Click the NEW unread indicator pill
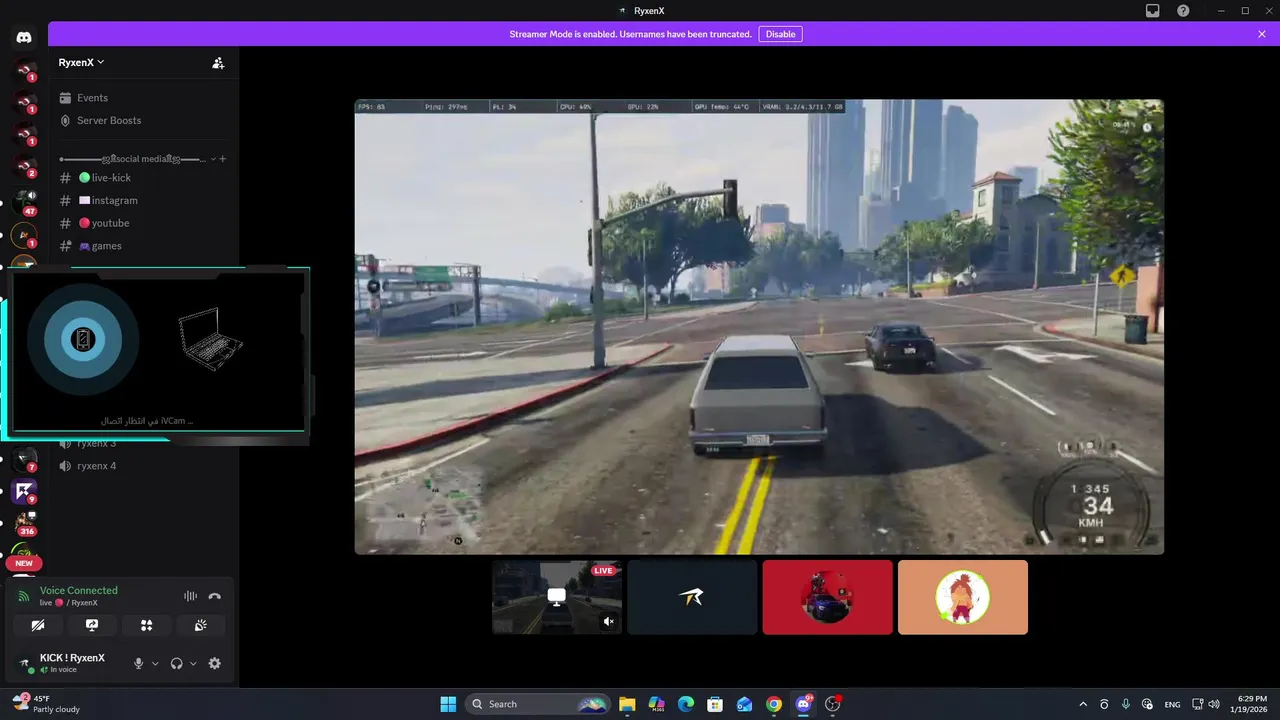Screen dimensions: 1280x720 click(x=24, y=563)
